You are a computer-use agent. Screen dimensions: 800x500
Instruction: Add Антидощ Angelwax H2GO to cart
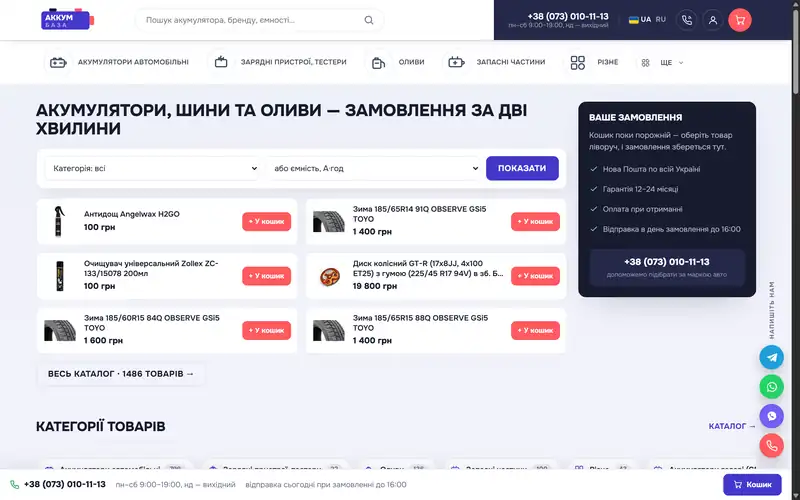coord(266,221)
